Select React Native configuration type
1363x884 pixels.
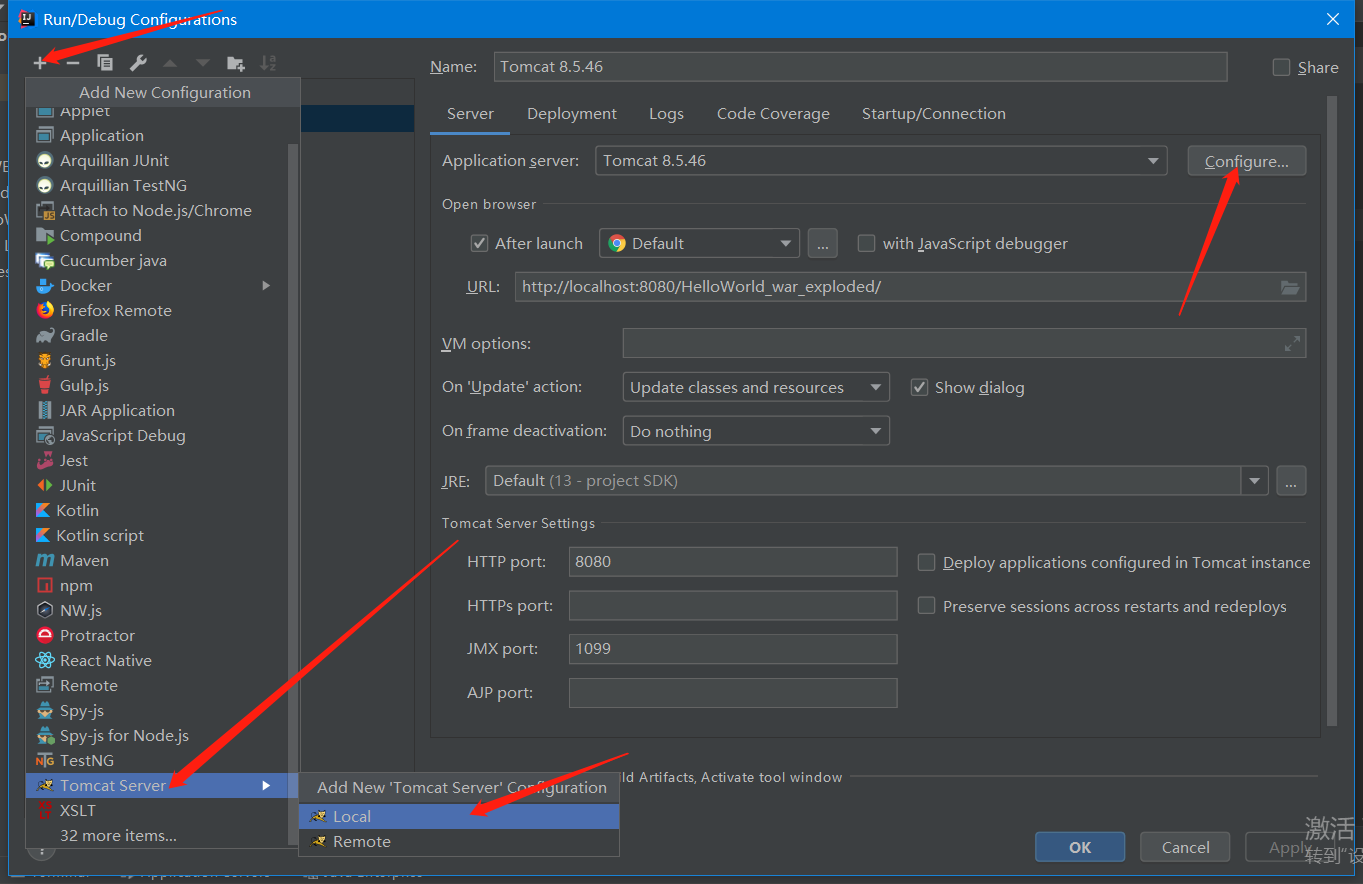coord(157,660)
